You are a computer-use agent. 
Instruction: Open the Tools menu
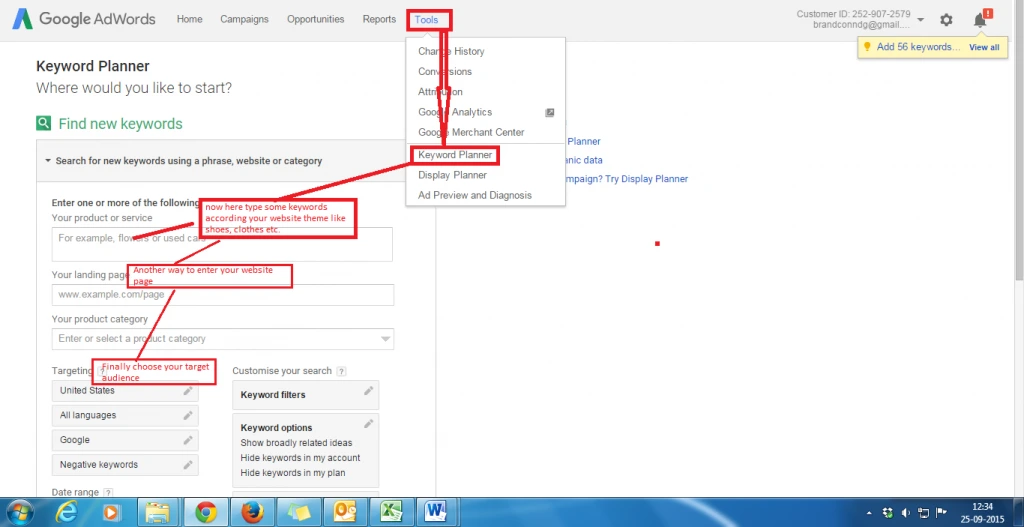426,20
